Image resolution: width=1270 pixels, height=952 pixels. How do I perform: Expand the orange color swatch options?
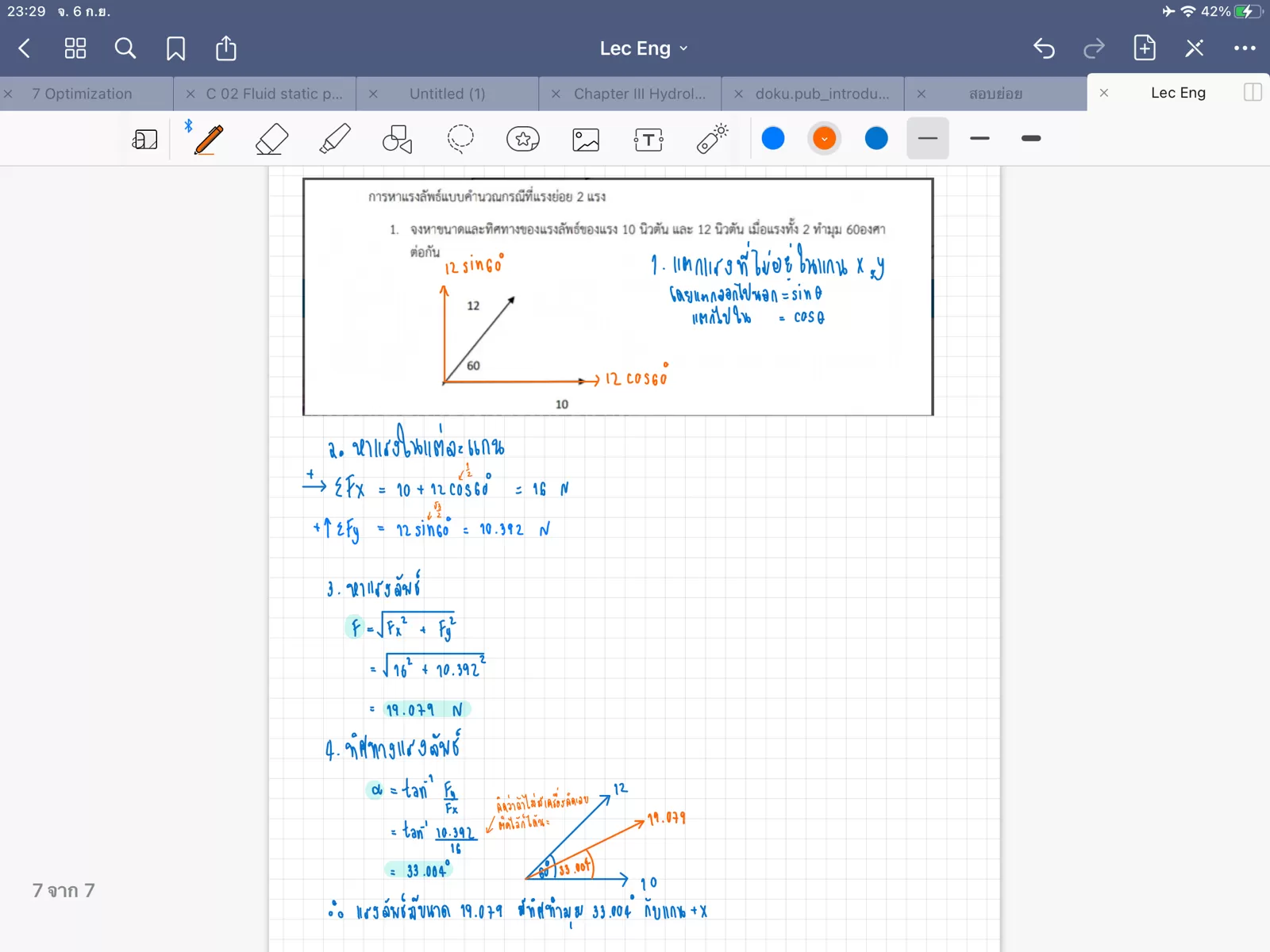click(x=825, y=139)
